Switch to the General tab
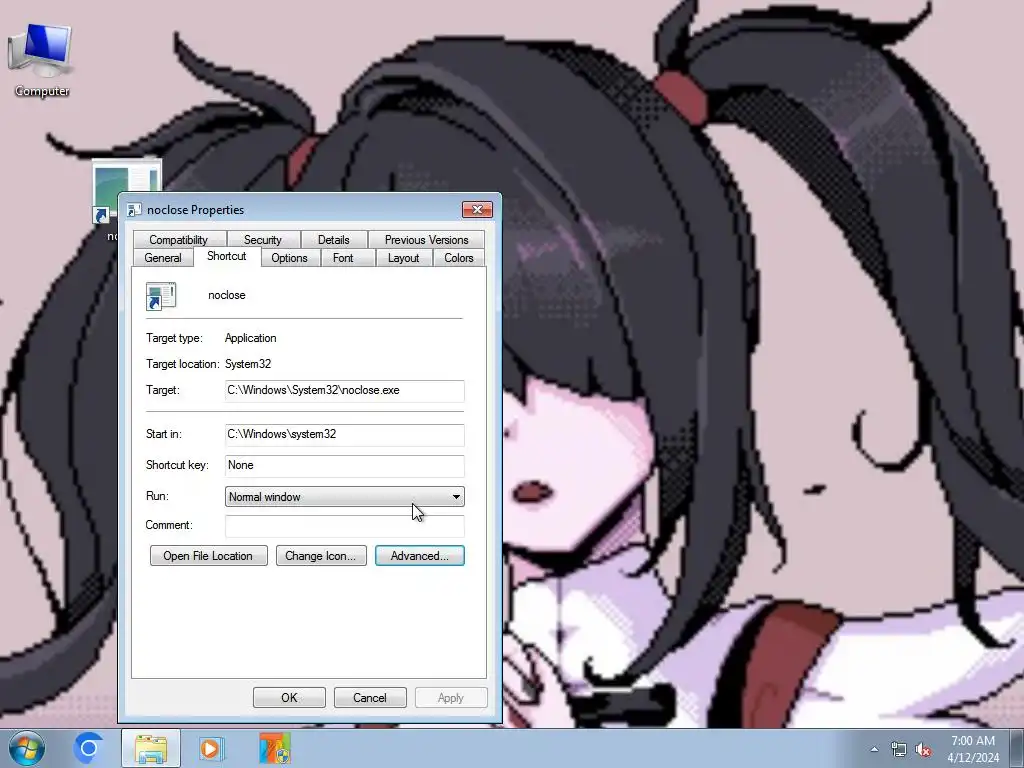The width and height of the screenshot is (1024, 768). tap(163, 258)
